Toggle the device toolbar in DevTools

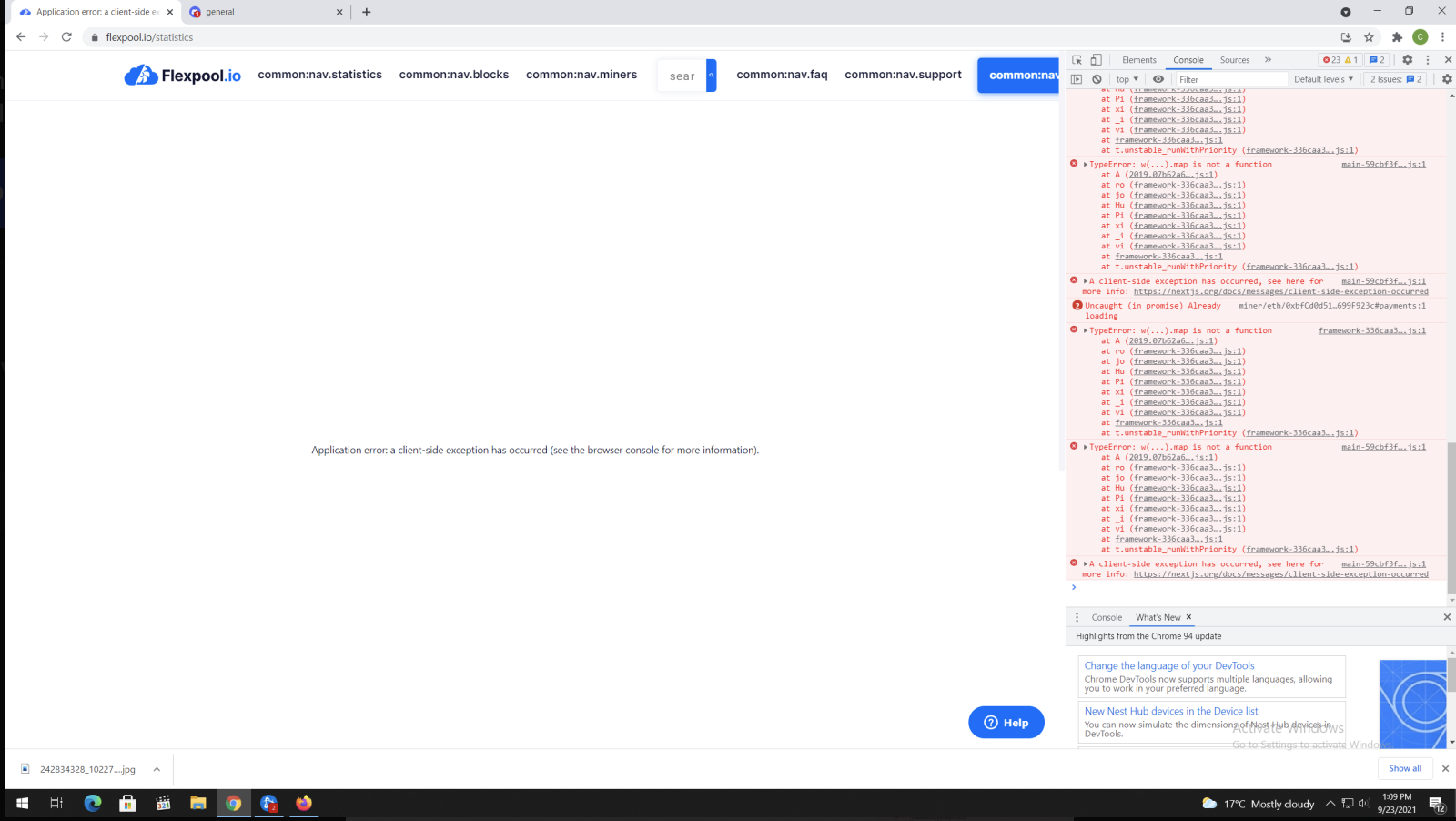coord(1097,59)
